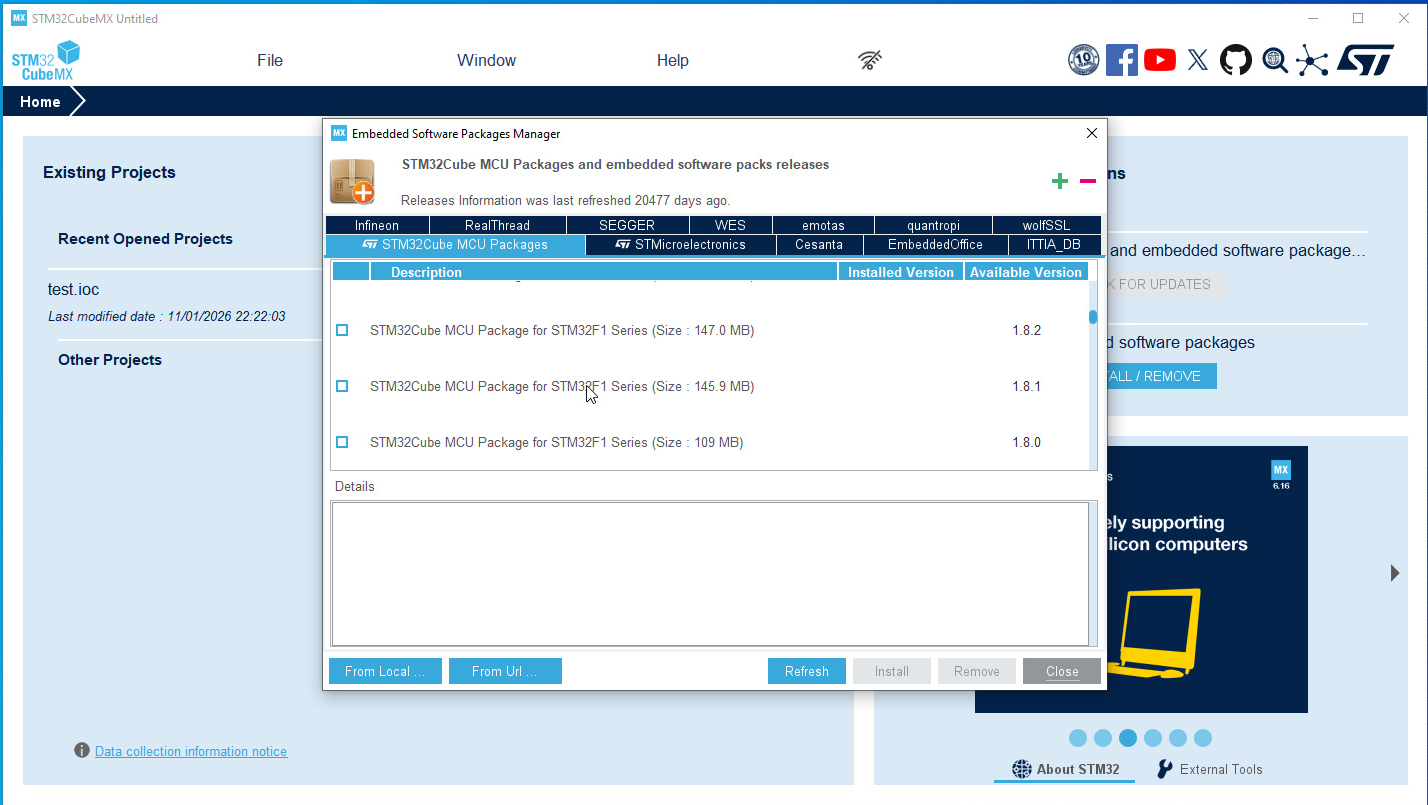Click the MX app icon in the main title bar
The height and width of the screenshot is (805, 1428).
[19, 18]
